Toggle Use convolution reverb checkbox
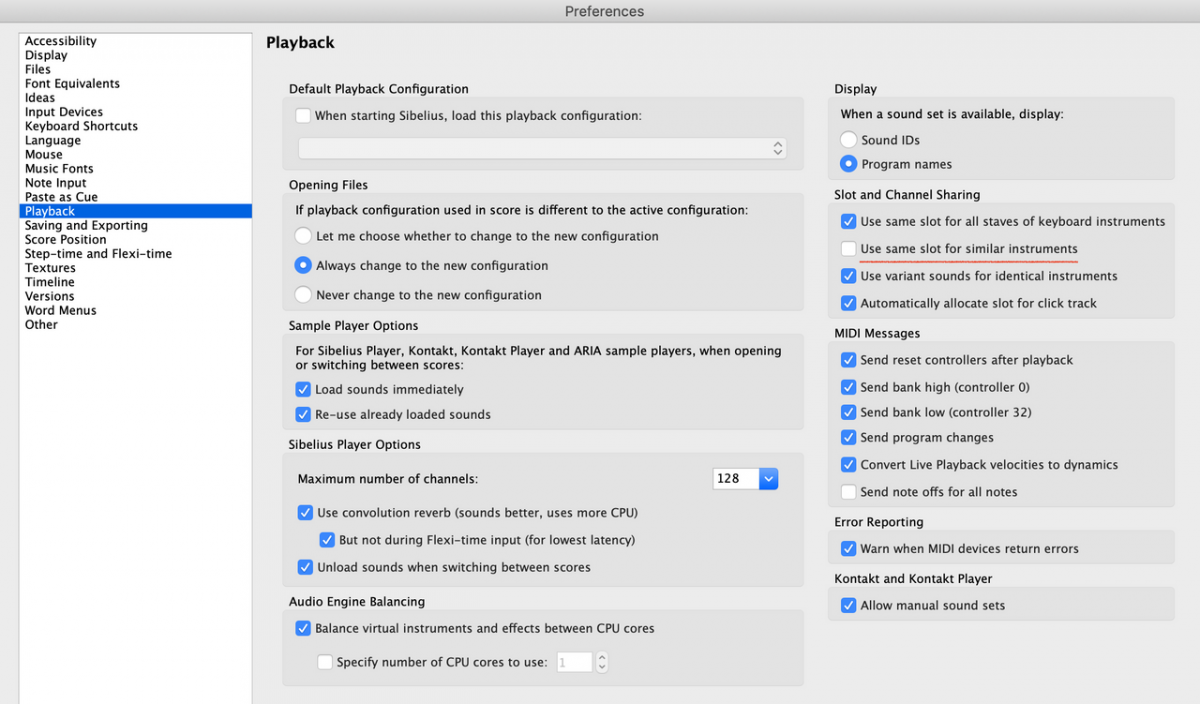The image size is (1200, 704). (x=305, y=513)
